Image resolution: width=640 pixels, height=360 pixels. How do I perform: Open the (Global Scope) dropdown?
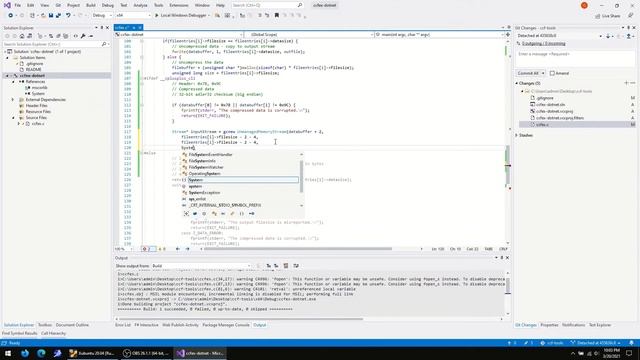(x=309, y=35)
